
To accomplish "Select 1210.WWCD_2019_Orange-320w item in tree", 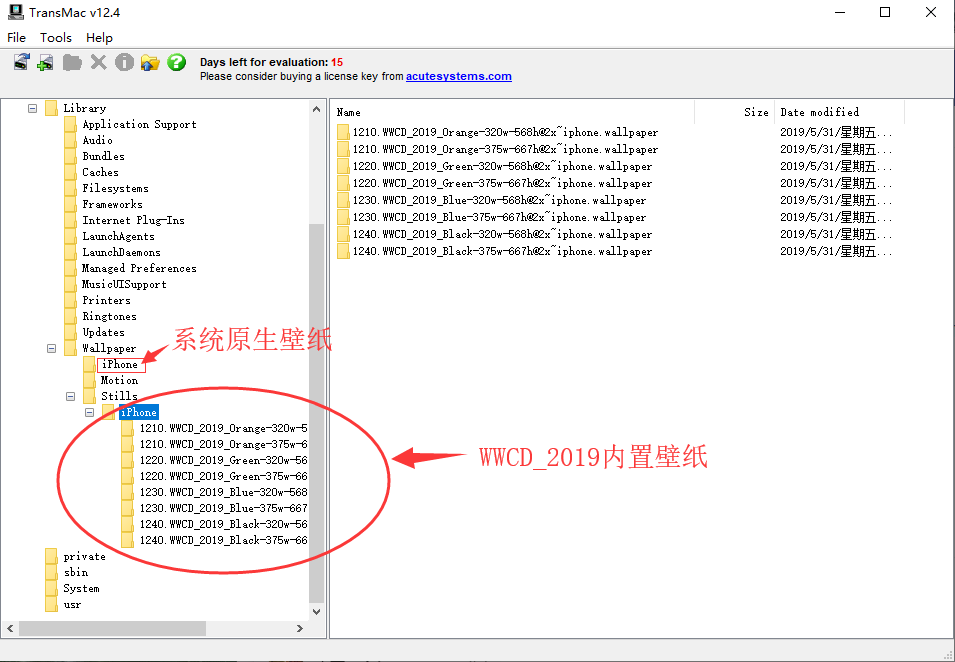I will [x=224, y=429].
